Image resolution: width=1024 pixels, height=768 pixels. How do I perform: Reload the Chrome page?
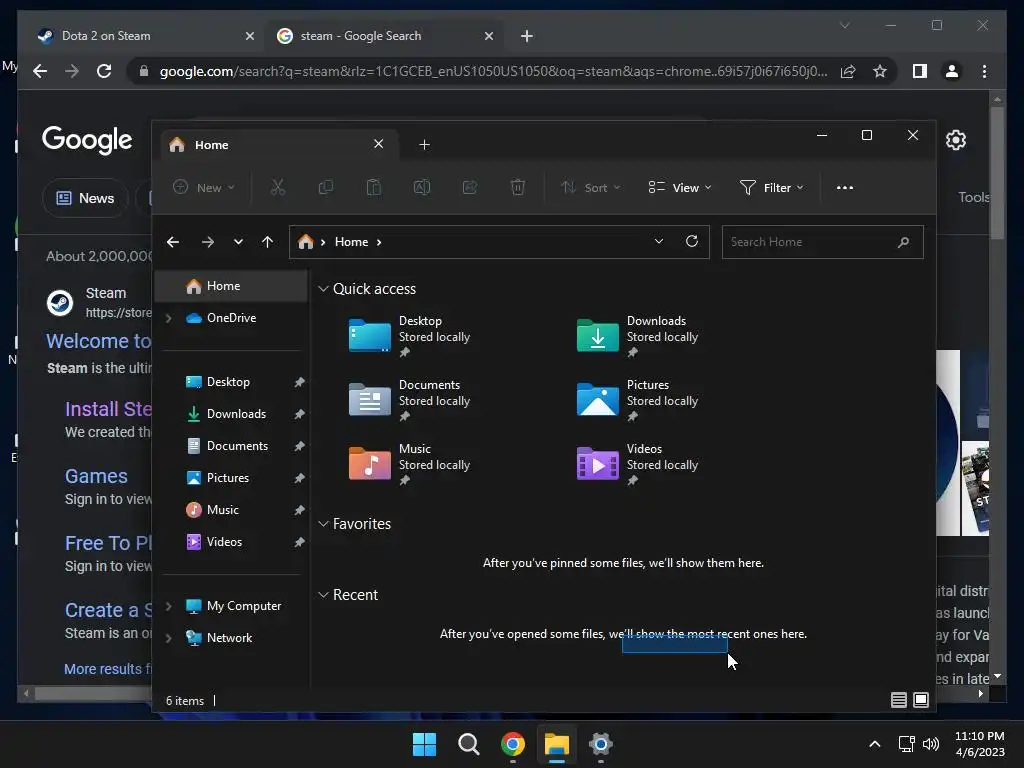point(104,71)
